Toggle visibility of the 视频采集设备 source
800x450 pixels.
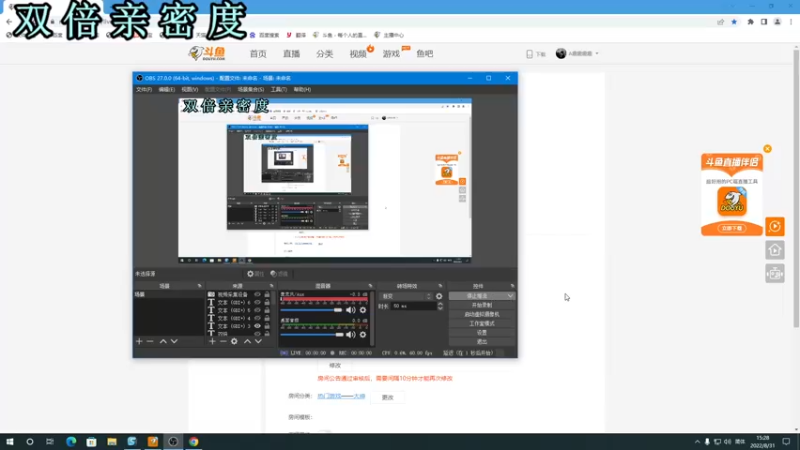tap(257, 295)
